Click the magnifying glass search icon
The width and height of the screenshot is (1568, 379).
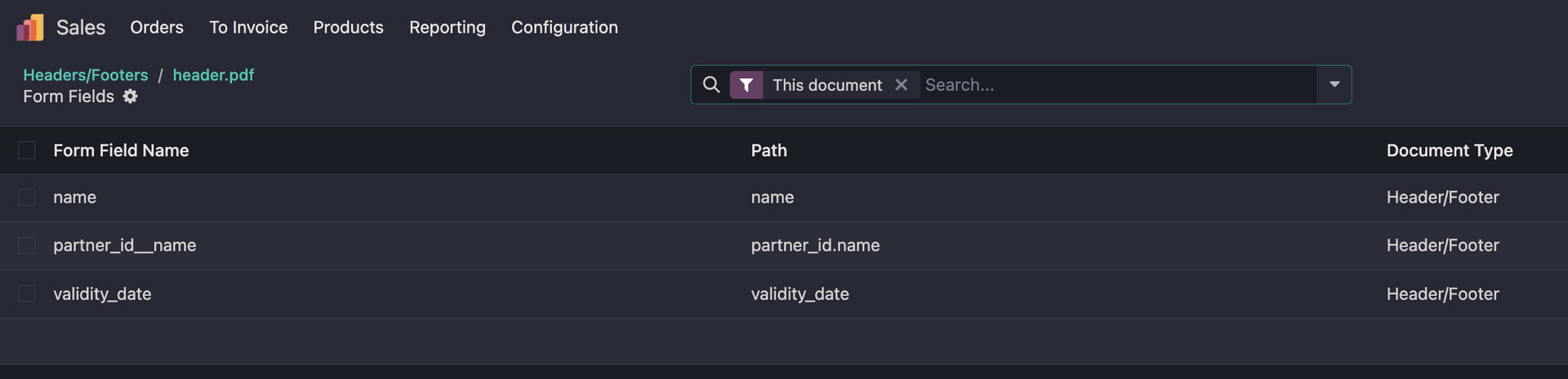711,85
